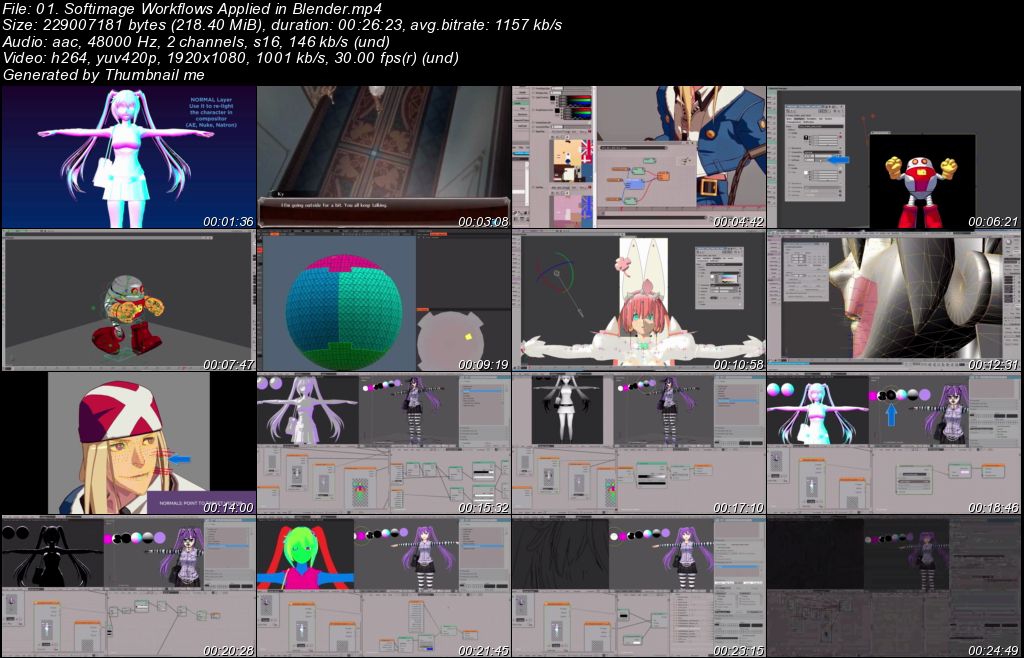Click the "Generated by Thumbnail me" line
Screen dimensions: 1024x658
103,74
